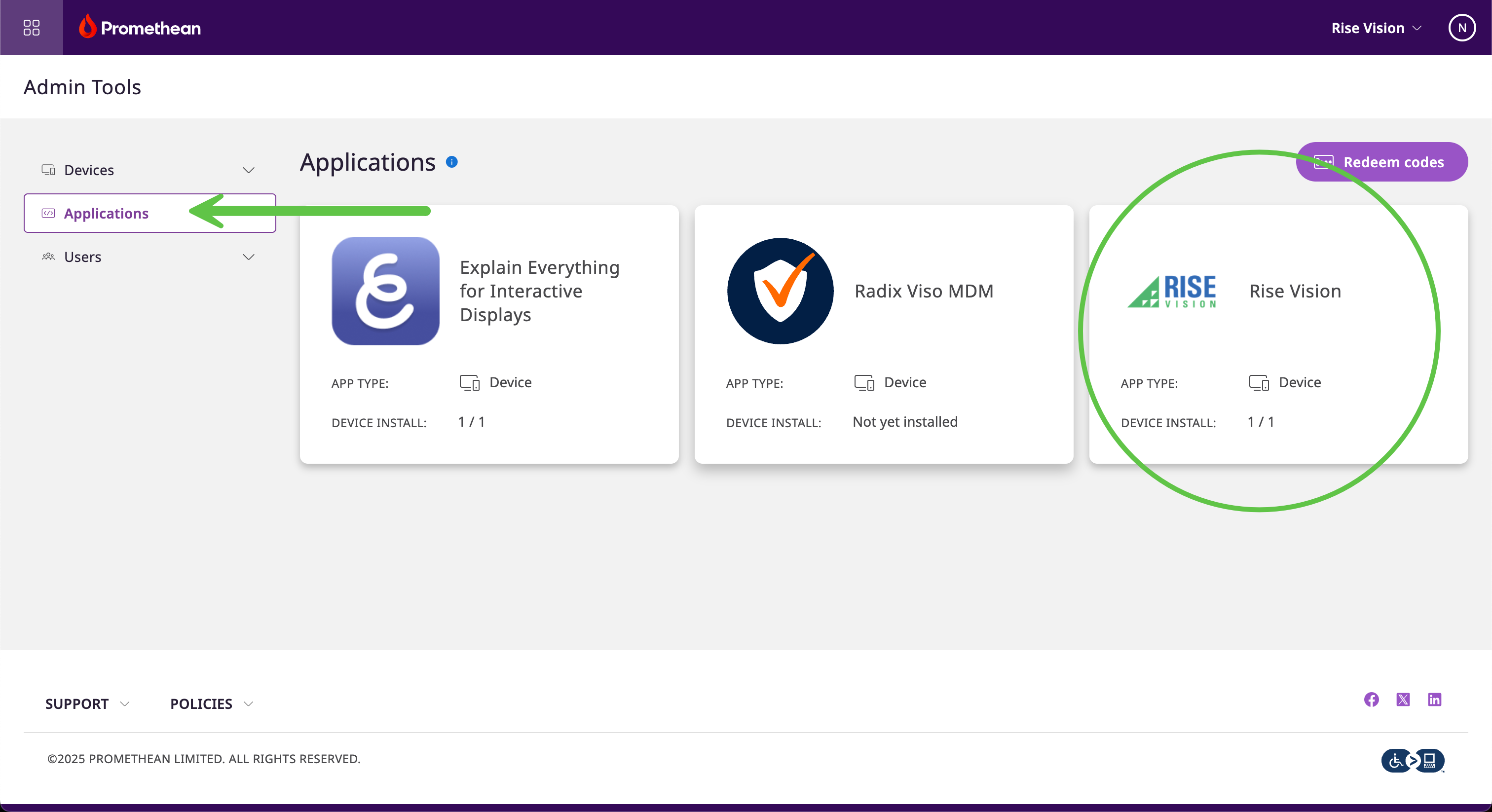The height and width of the screenshot is (812, 1492).
Task: Click '1 / 1' install count on Rise Vision card
Action: click(x=1261, y=422)
